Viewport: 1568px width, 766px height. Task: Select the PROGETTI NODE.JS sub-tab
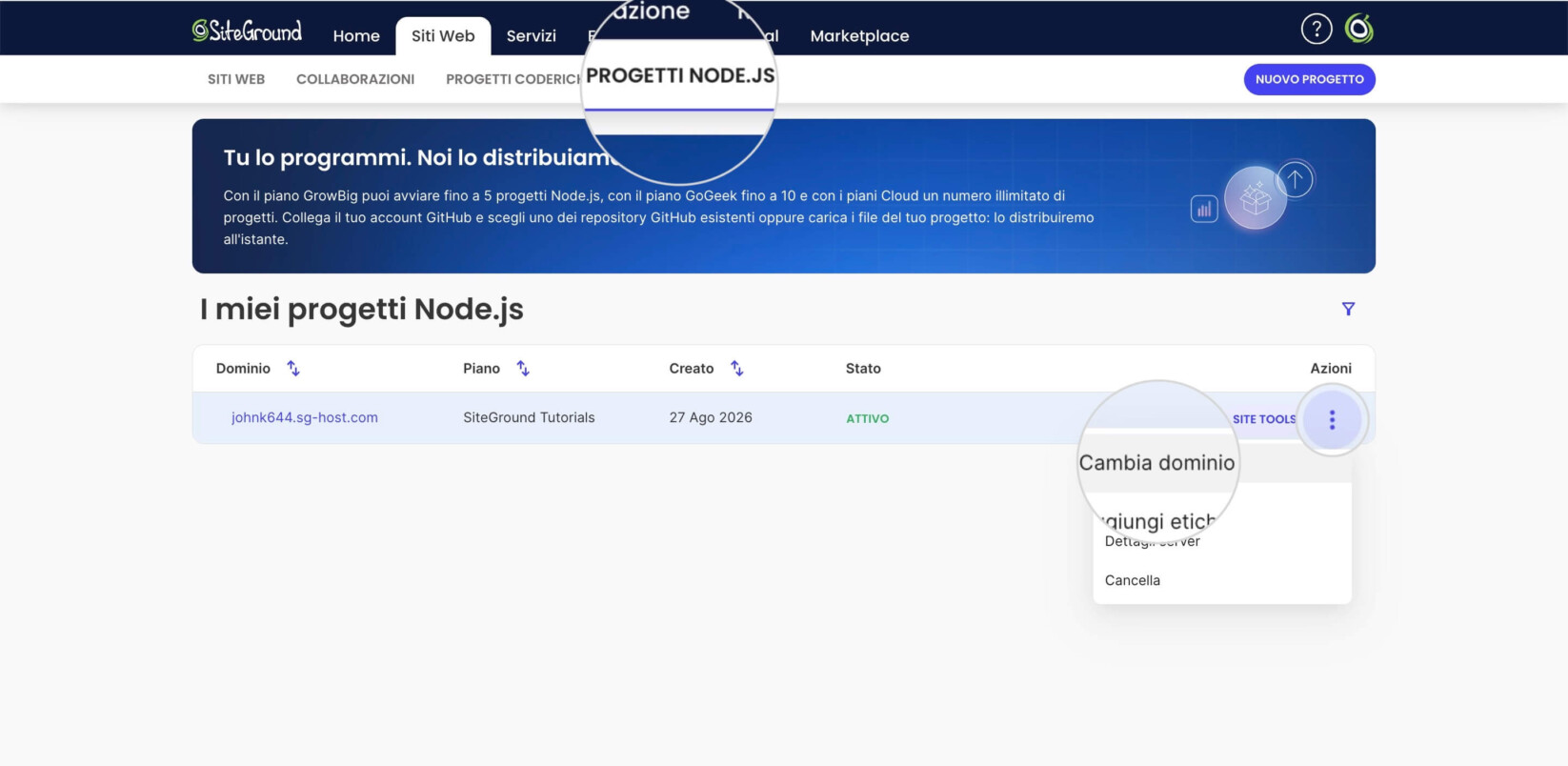pos(680,76)
